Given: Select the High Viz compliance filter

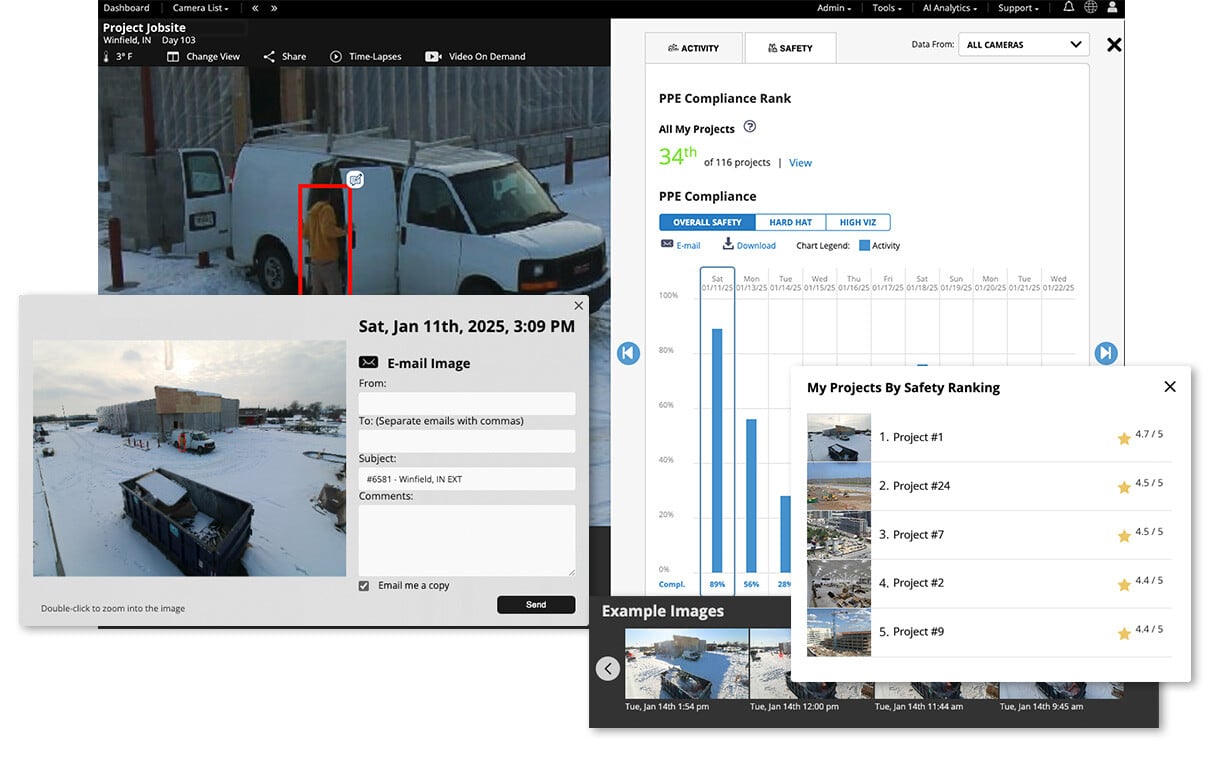Looking at the screenshot, I should click(x=858, y=222).
